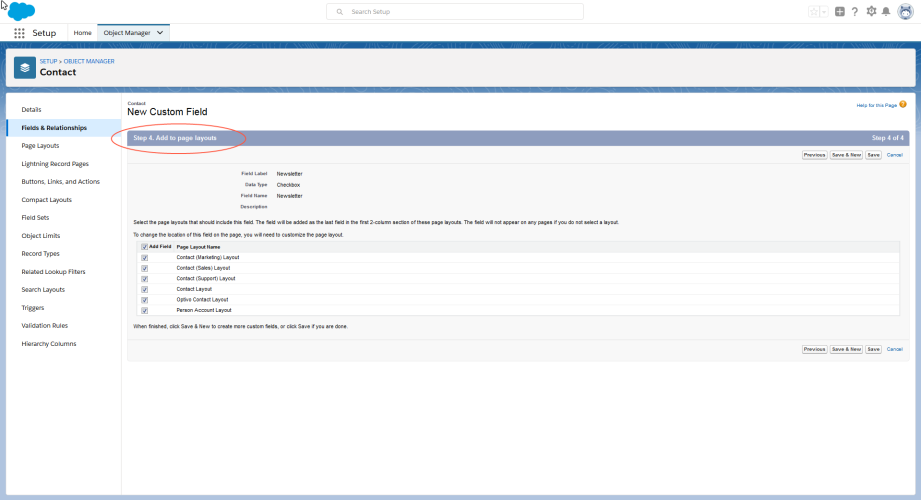Open the global actions plus icon
921x500 pixels.
839,12
